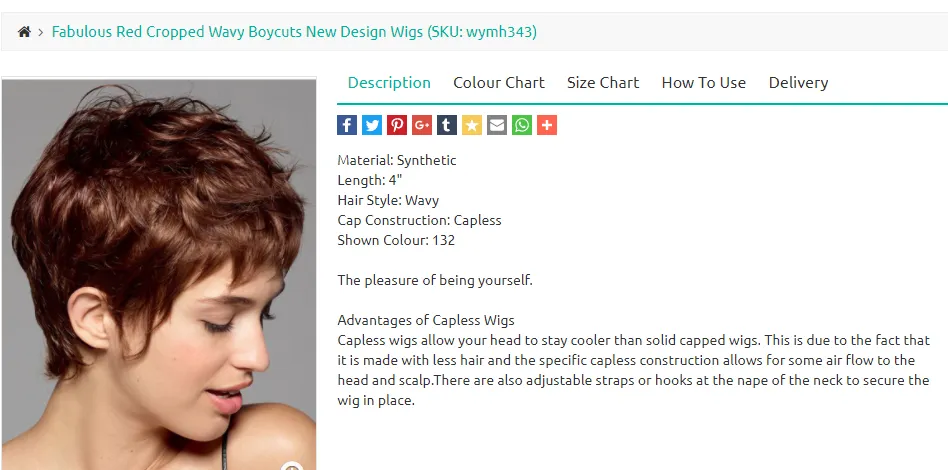Post to Tumblr using the share icon
948x470 pixels.
click(447, 125)
